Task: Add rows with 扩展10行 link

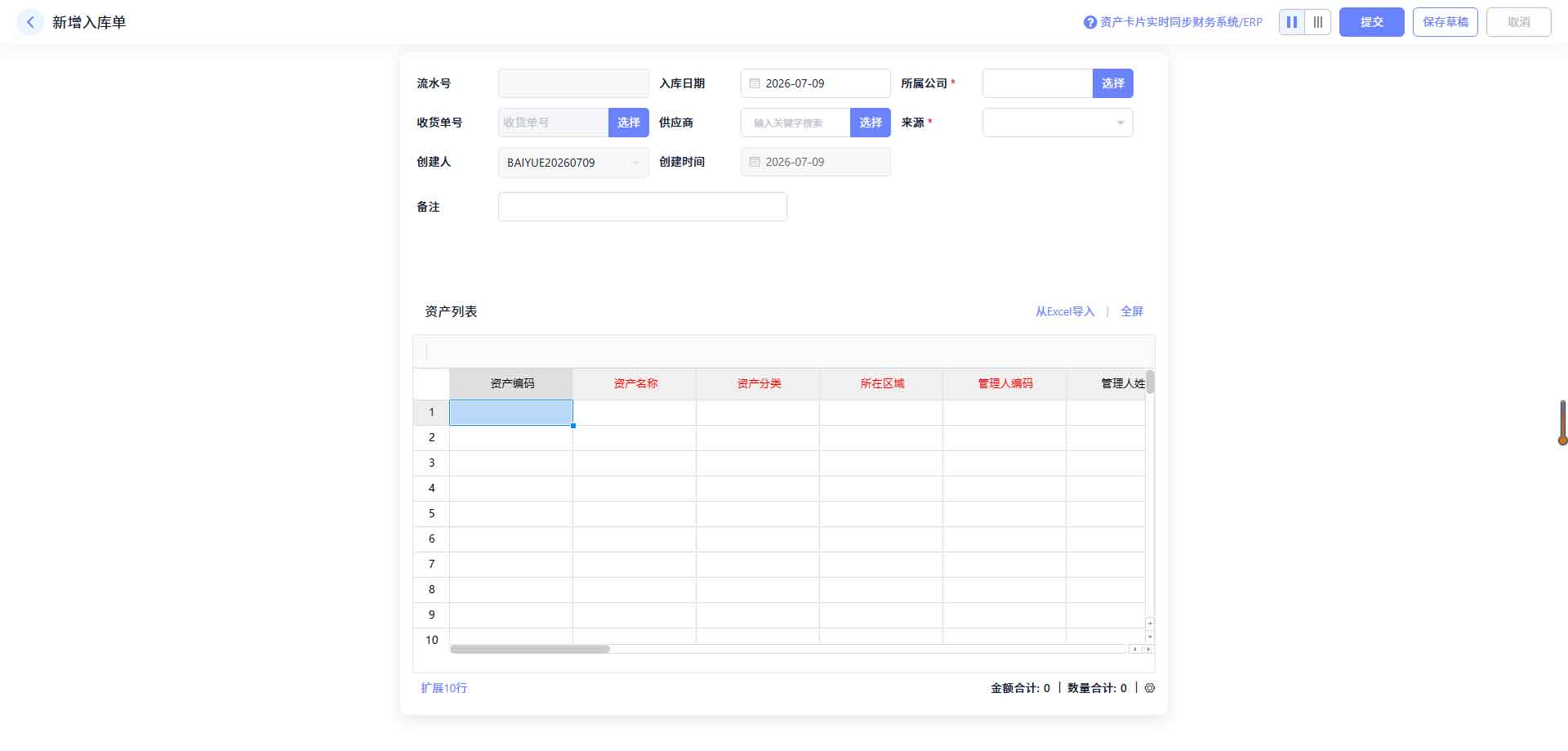Action: [444, 688]
